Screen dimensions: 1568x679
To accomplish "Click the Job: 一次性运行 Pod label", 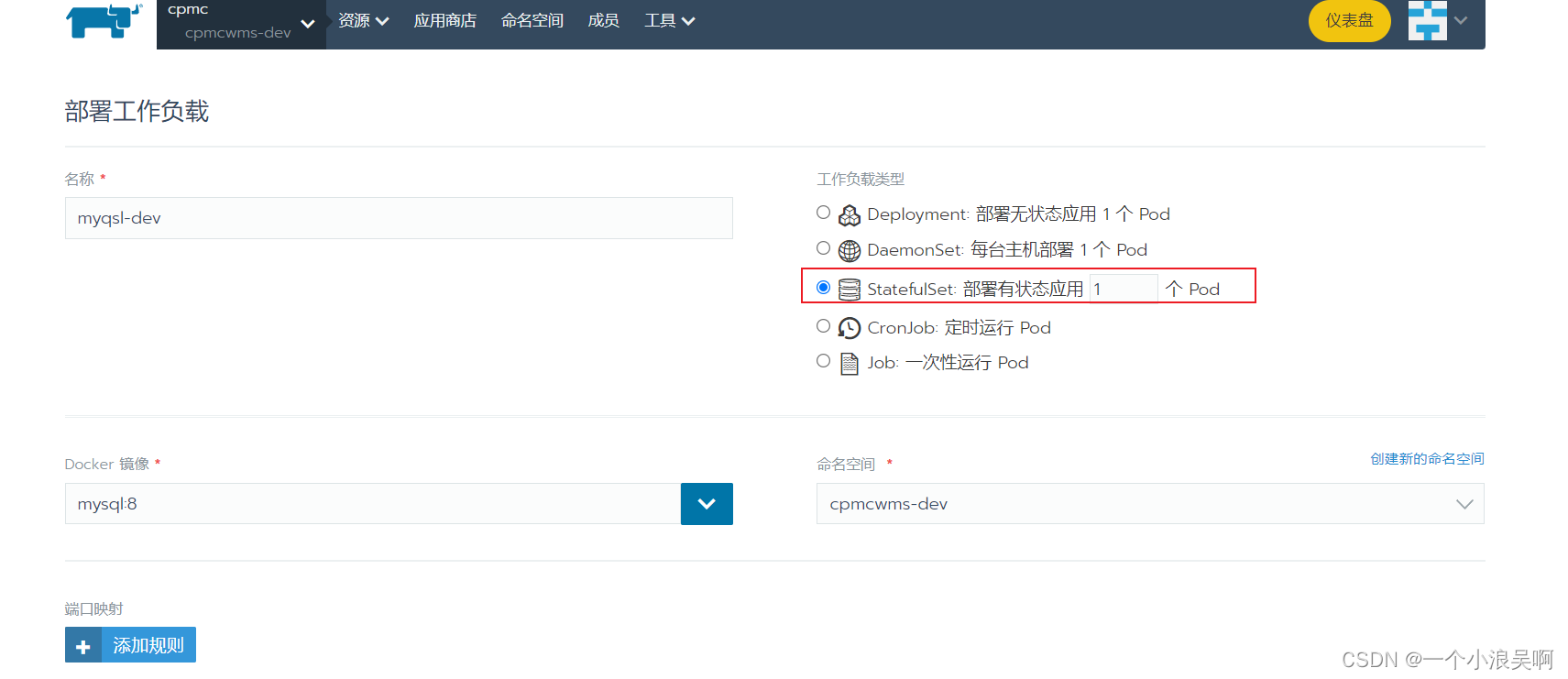I will pos(948,363).
